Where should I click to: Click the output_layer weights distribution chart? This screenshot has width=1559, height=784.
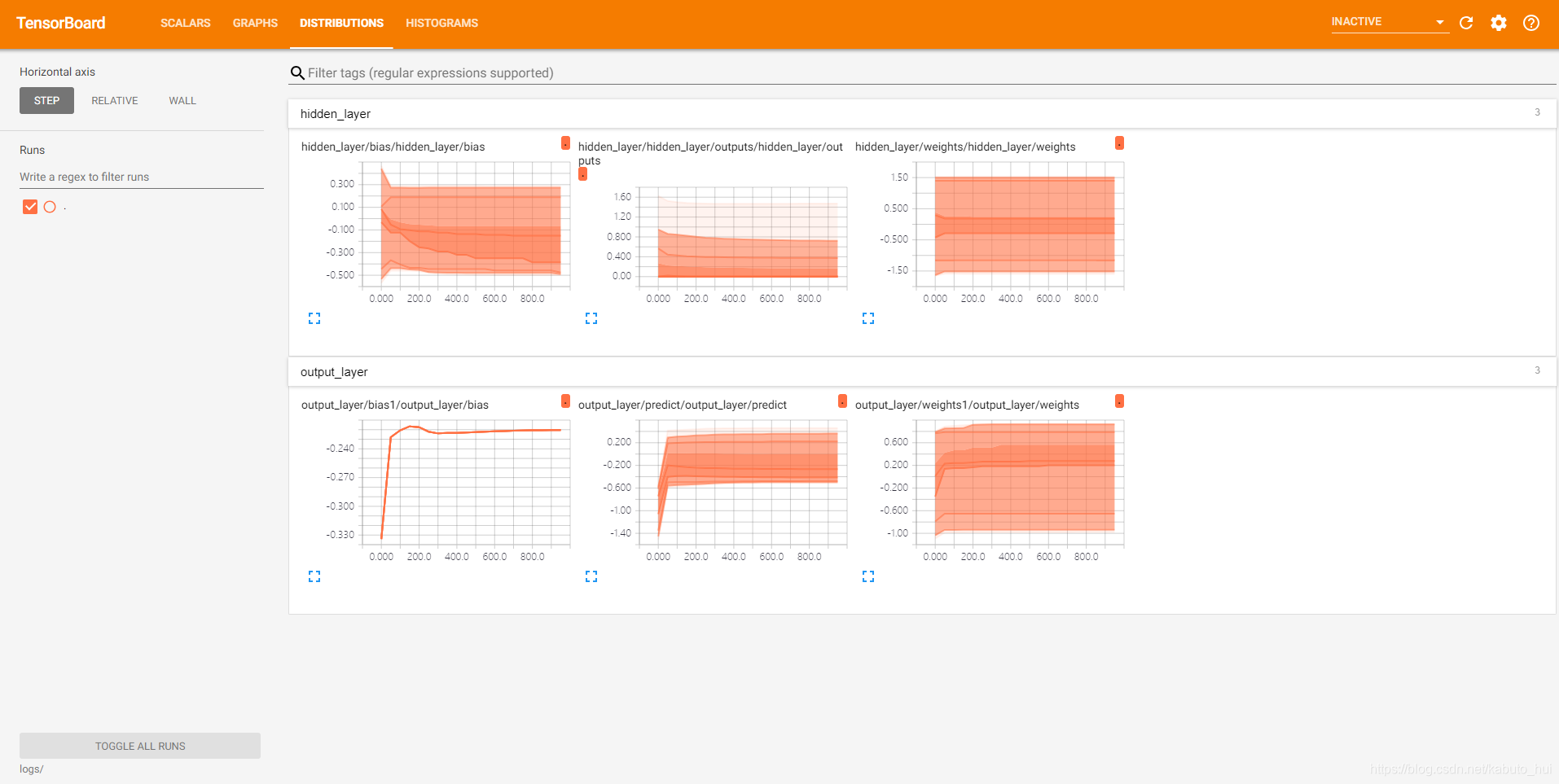(1019, 484)
